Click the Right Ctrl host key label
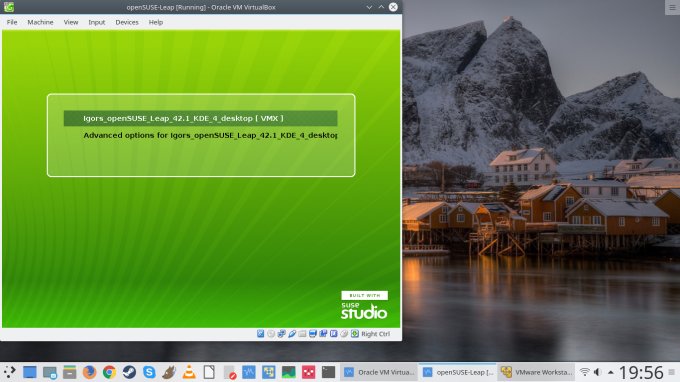Screen dimensions: 680x382 pyautogui.click(x=376, y=334)
